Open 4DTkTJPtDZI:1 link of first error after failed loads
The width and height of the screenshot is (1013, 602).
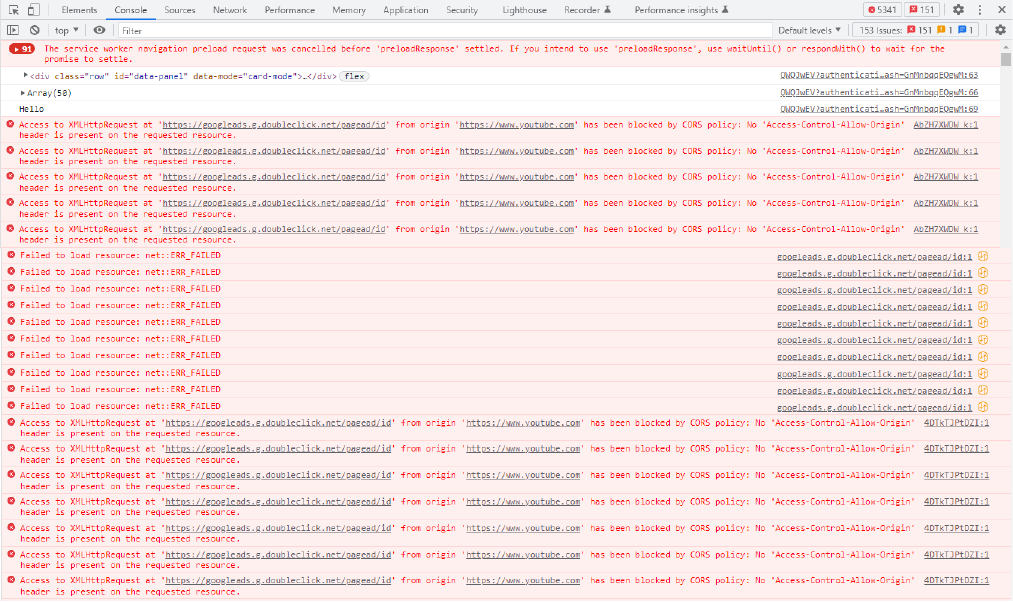coord(956,422)
